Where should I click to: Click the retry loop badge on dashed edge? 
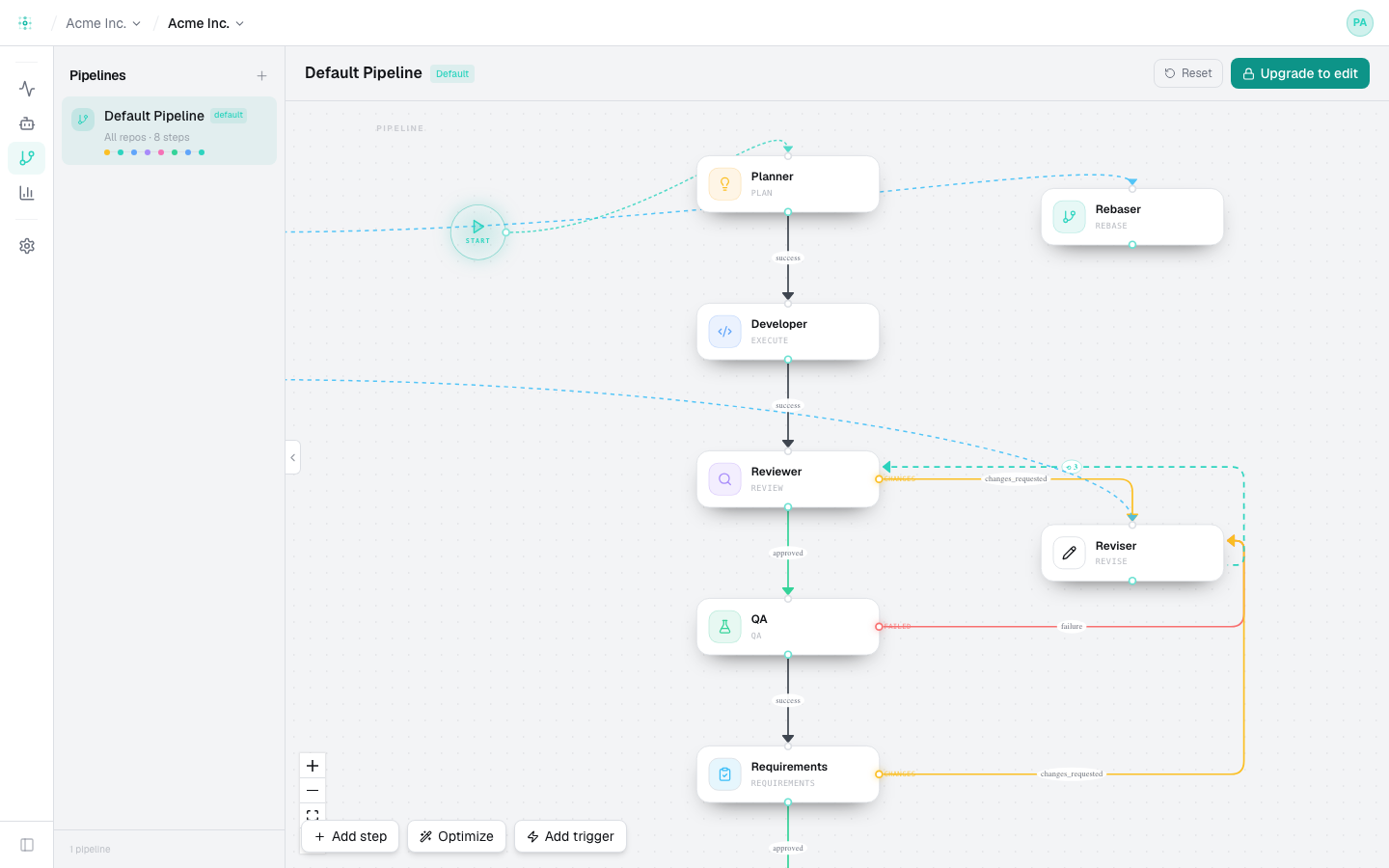[1072, 467]
